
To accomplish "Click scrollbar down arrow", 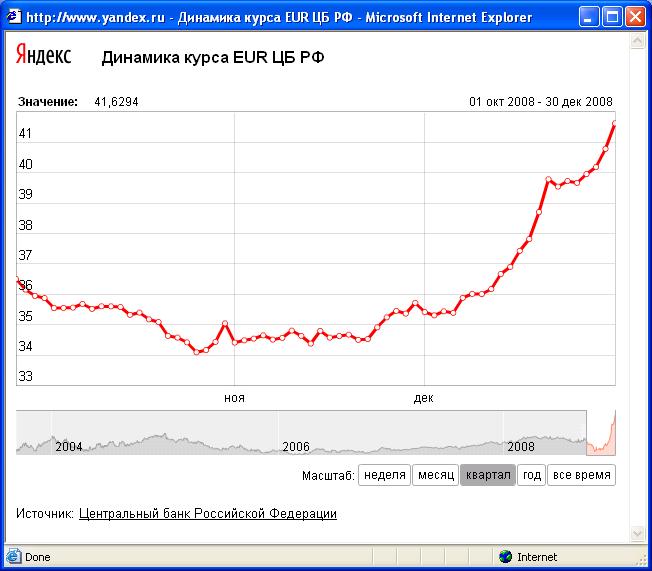I will (x=637, y=533).
